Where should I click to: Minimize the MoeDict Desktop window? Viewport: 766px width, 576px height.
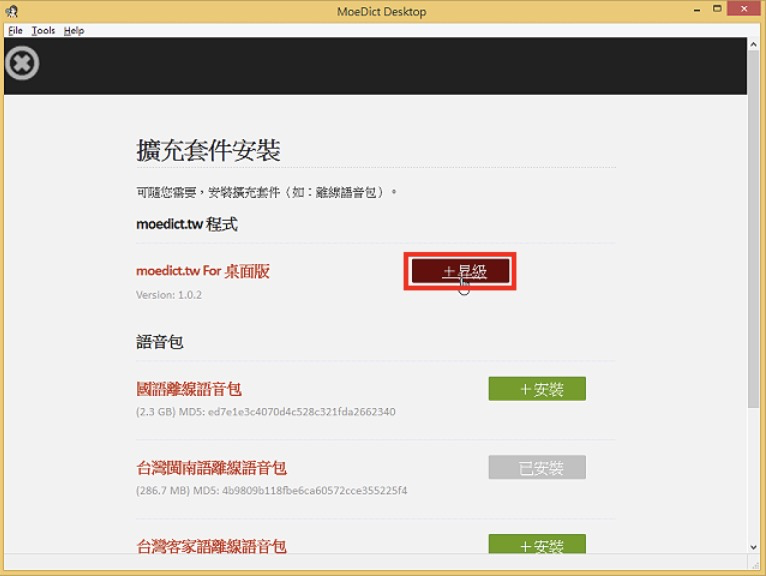pyautogui.click(x=697, y=9)
